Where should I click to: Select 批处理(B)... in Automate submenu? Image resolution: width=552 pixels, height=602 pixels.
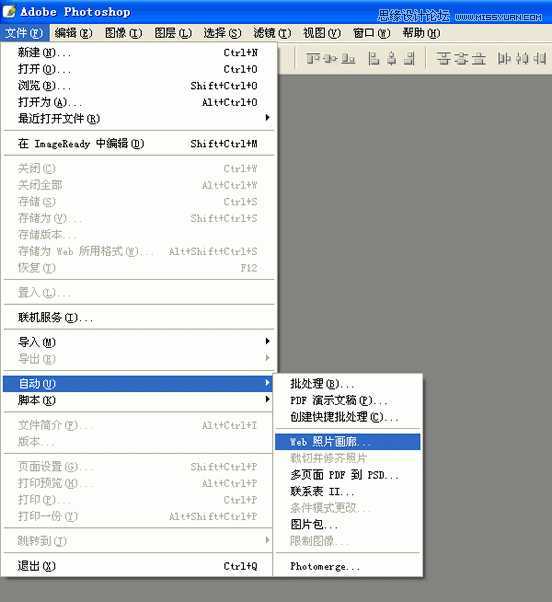(348, 384)
